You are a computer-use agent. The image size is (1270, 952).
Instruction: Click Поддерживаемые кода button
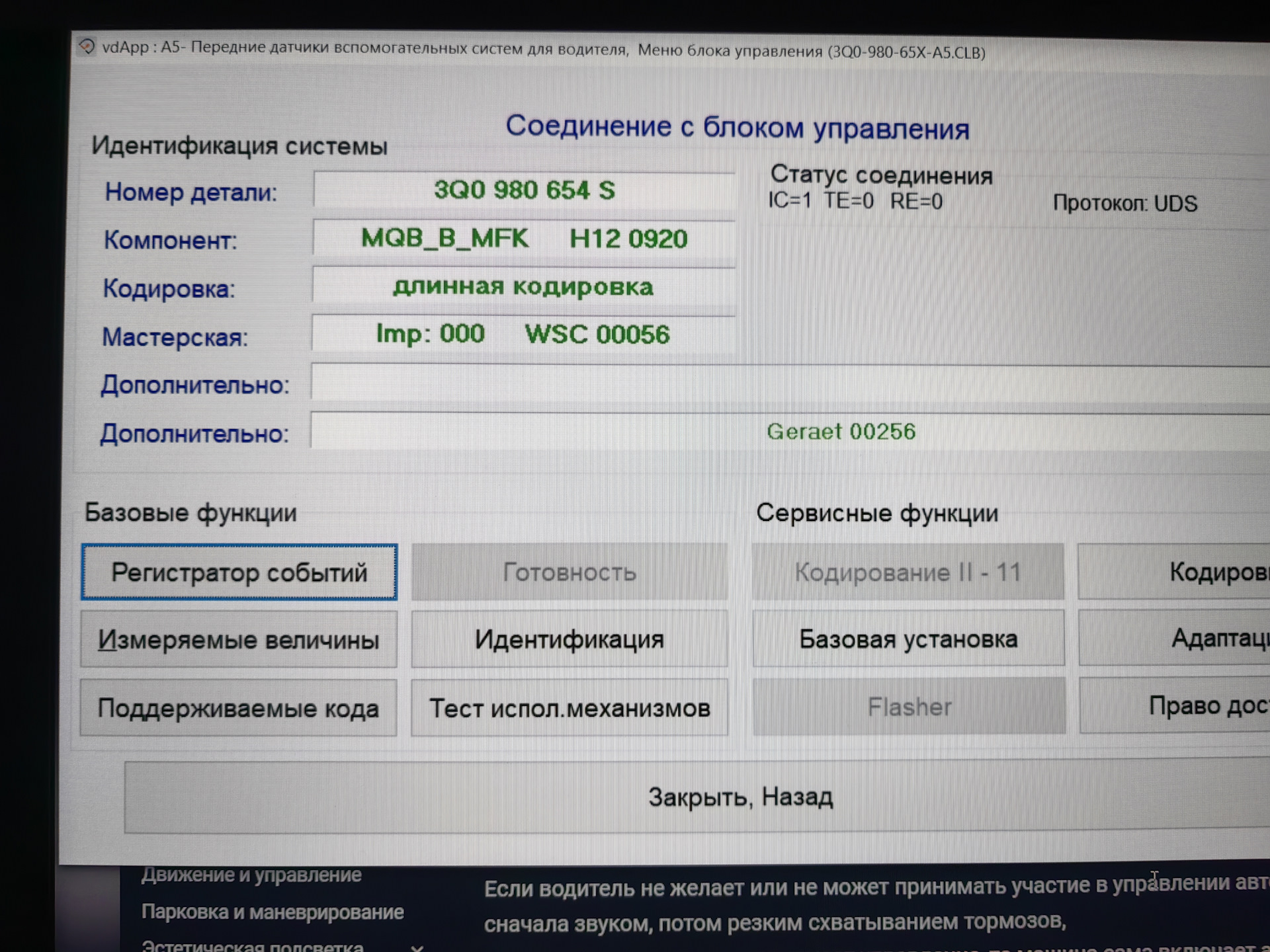click(x=238, y=708)
